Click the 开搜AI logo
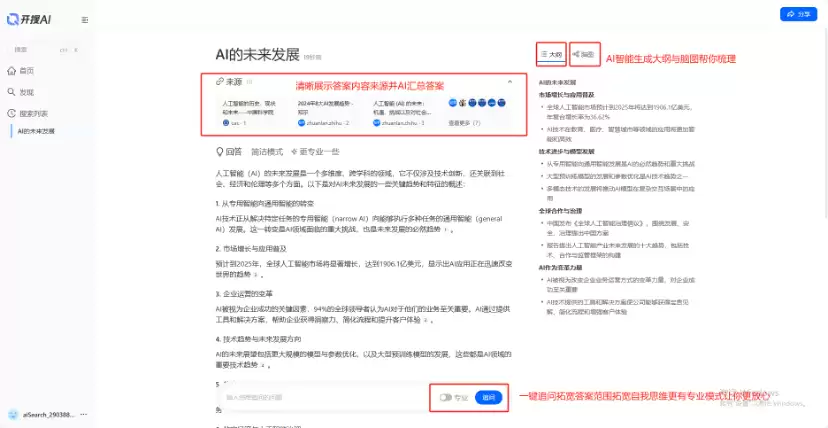 [x=29, y=20]
